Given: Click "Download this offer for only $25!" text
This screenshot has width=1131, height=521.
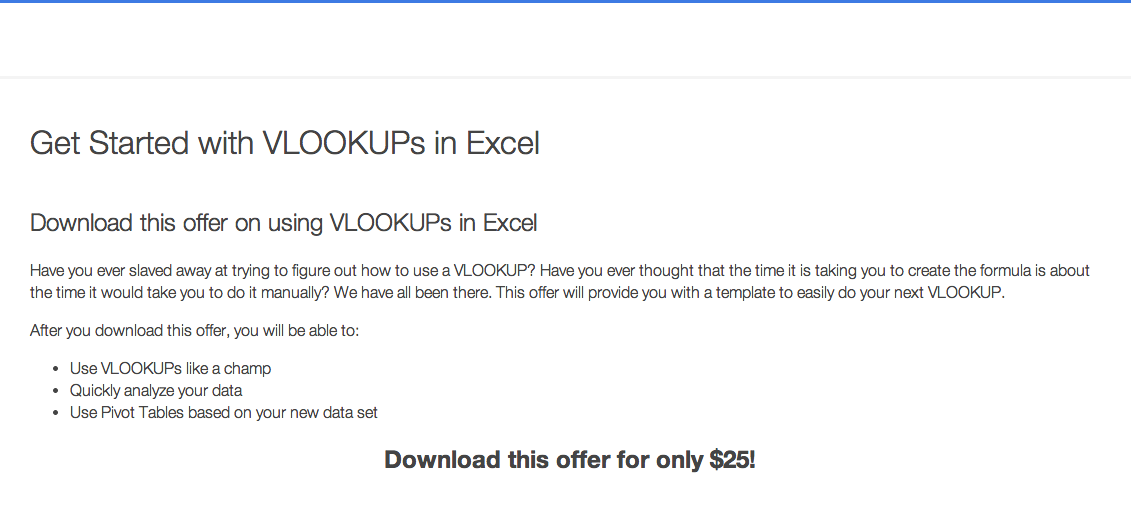Looking at the screenshot, I should tap(569, 460).
